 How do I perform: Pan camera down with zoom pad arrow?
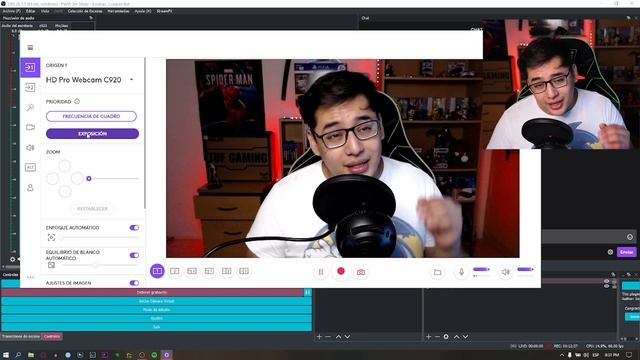64,191
